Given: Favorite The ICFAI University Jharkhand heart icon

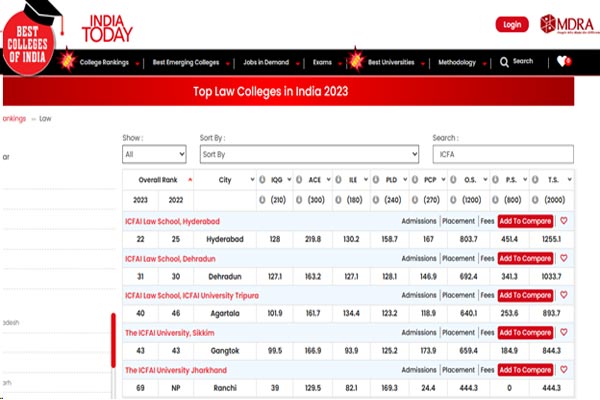Looking at the screenshot, I should click(x=564, y=370).
